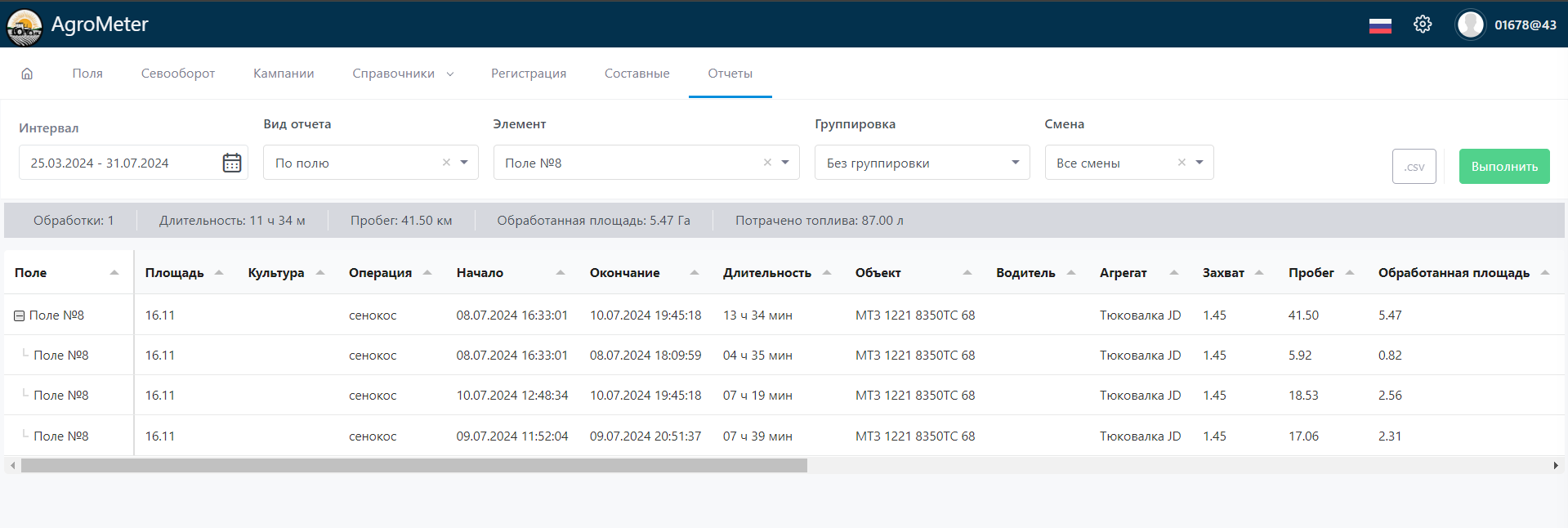Open the 'Кампании' tab
Viewport: 1568px width, 528px height.
coord(284,74)
